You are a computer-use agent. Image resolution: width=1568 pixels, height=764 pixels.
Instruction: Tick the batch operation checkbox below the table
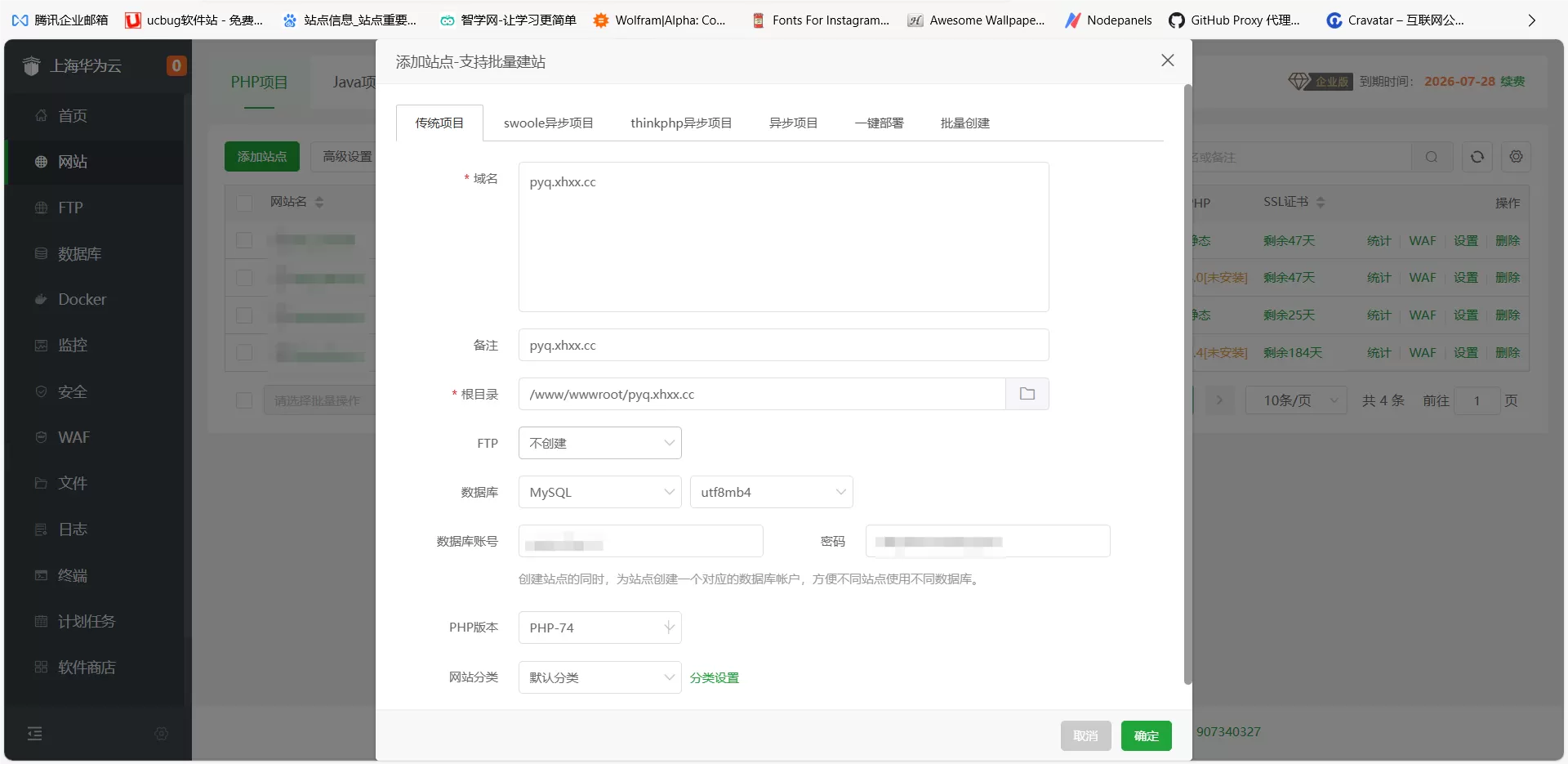tap(244, 400)
